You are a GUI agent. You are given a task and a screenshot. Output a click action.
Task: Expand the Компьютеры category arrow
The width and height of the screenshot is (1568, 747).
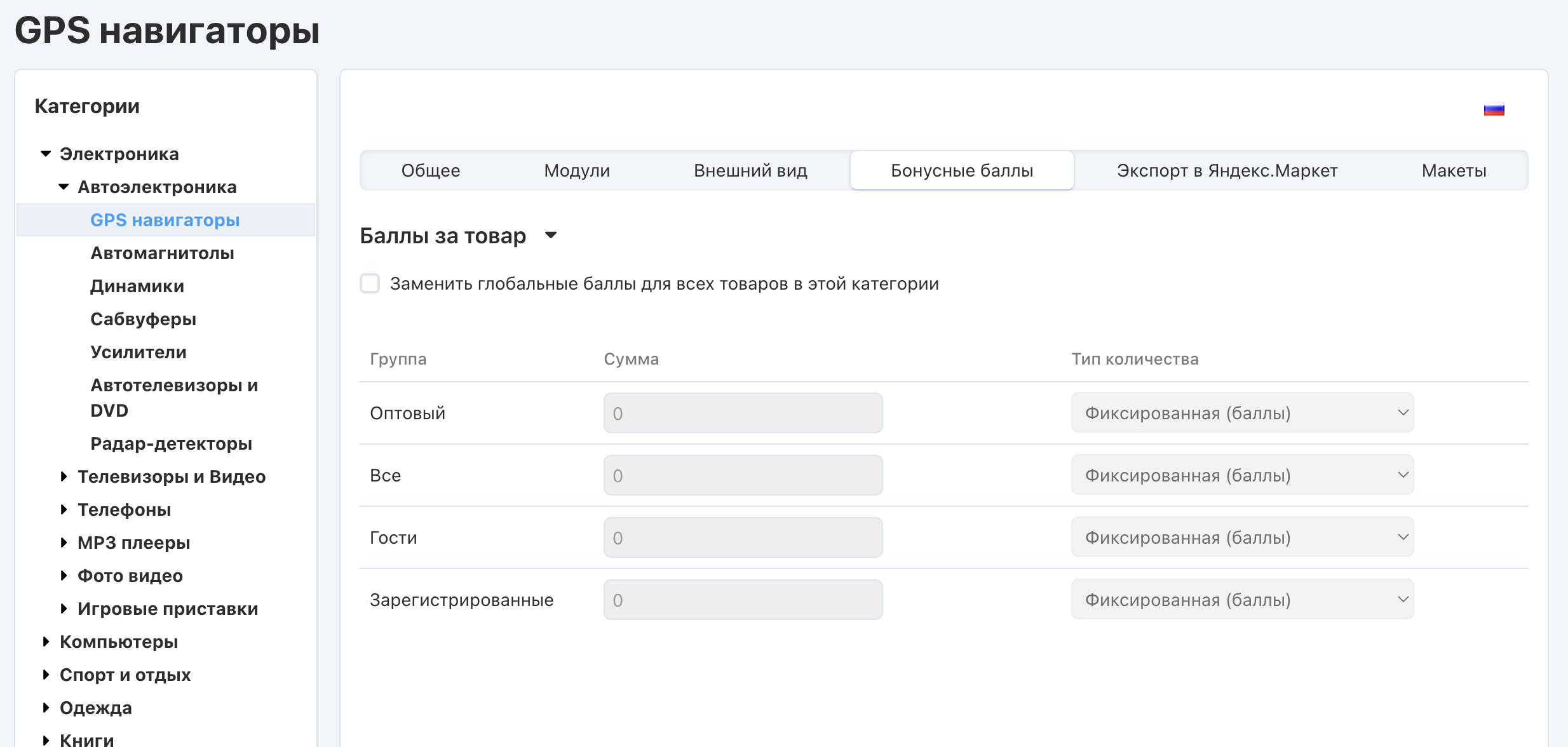(x=46, y=642)
